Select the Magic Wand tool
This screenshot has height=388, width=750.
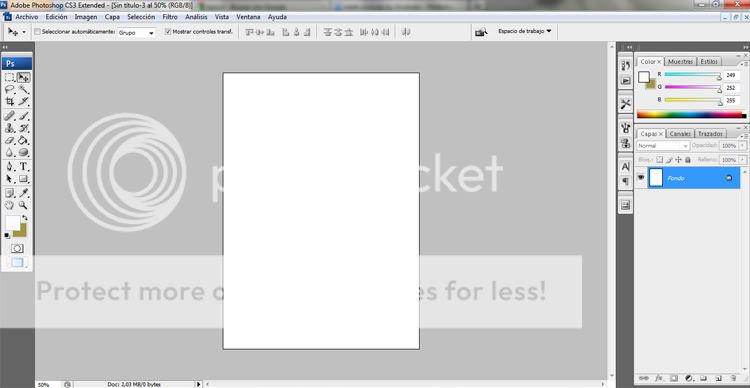click(23, 89)
